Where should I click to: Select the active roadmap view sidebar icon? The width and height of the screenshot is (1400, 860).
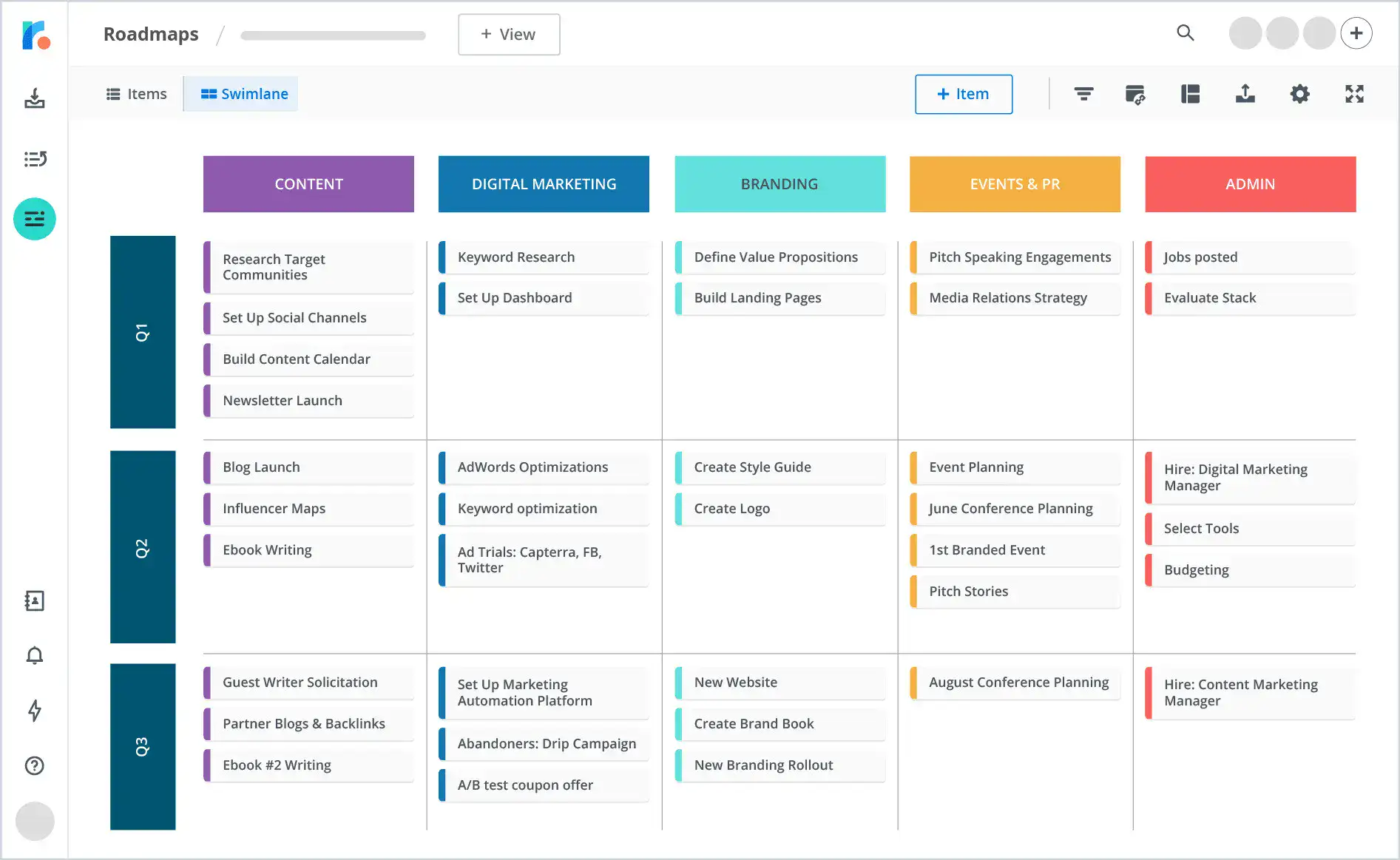tap(34, 219)
